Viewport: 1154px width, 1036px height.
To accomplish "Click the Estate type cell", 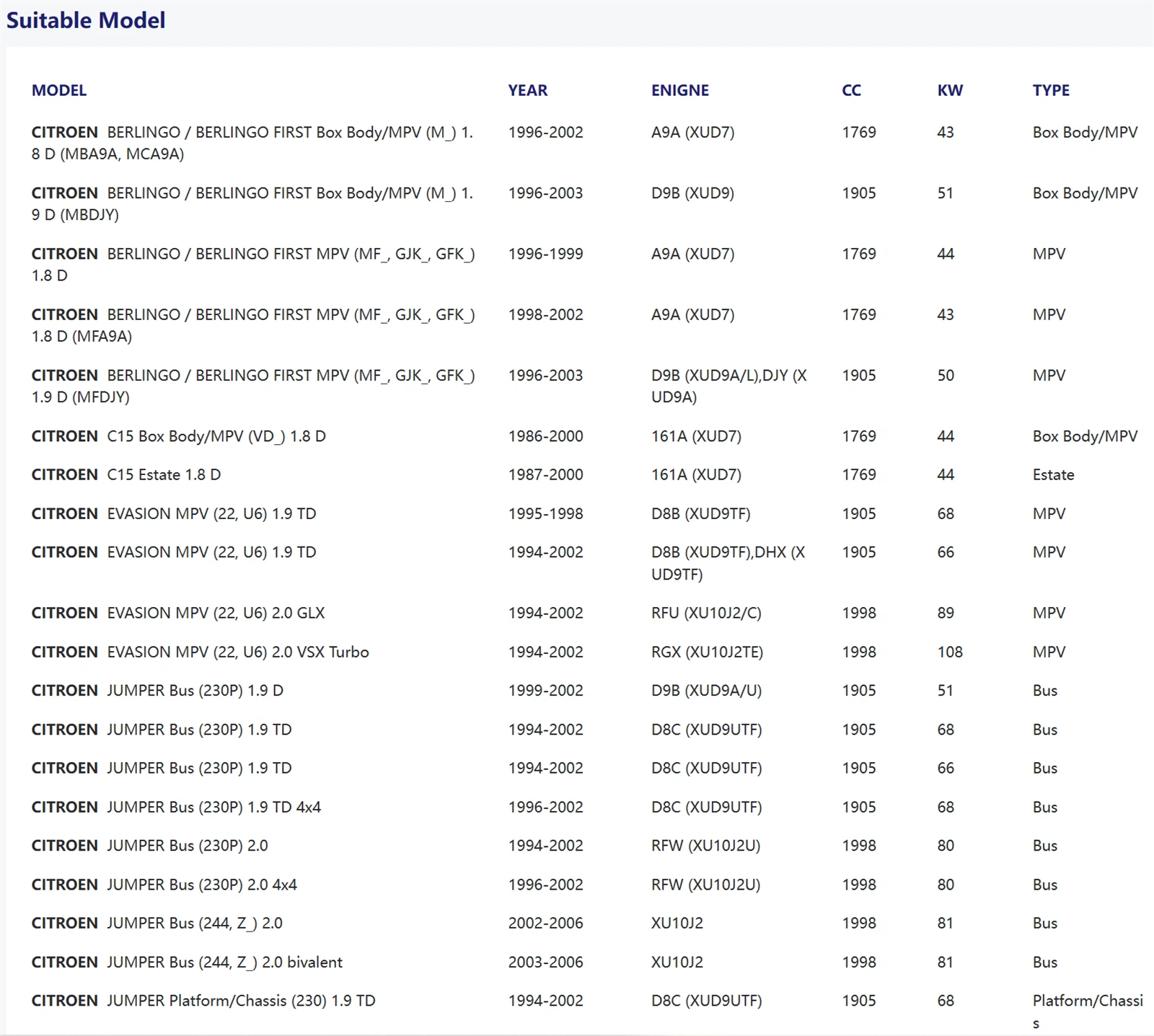I will coord(1054,474).
